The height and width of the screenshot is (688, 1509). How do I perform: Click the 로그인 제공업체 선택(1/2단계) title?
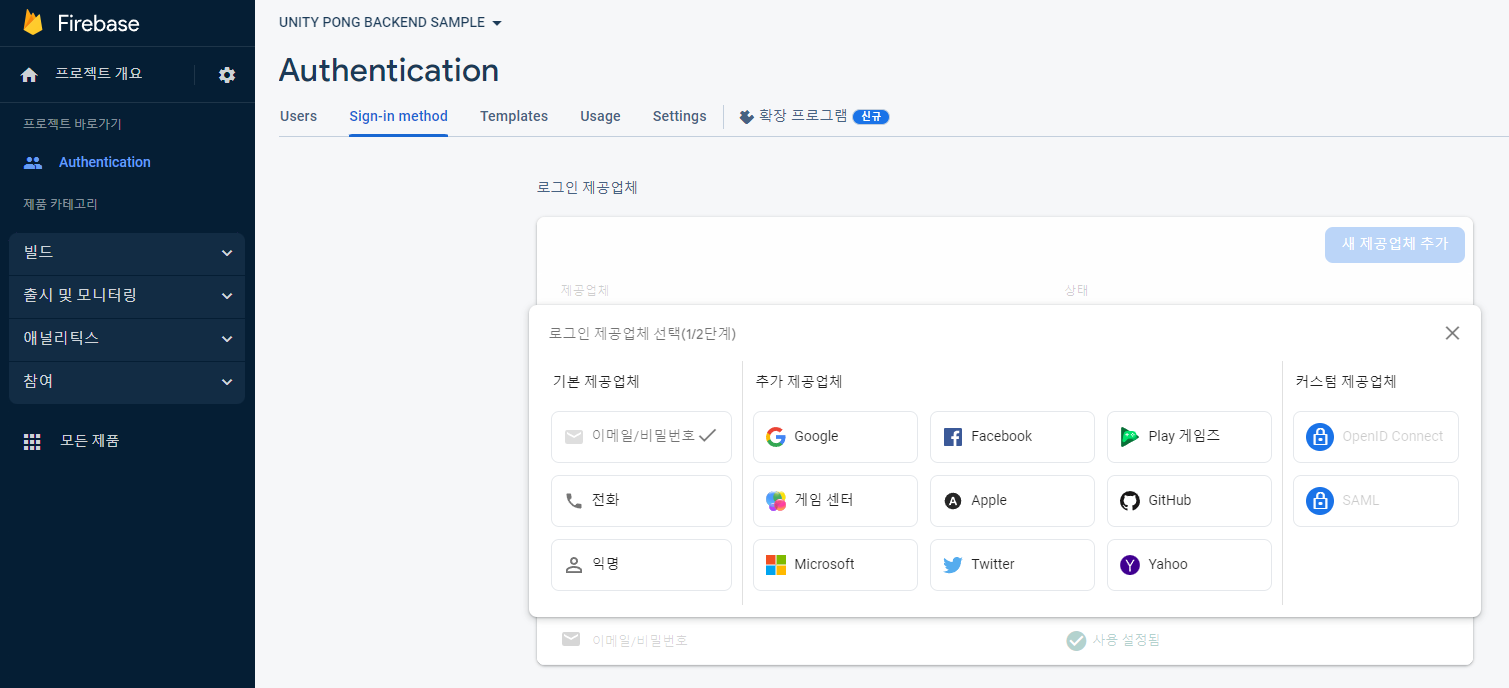click(643, 334)
